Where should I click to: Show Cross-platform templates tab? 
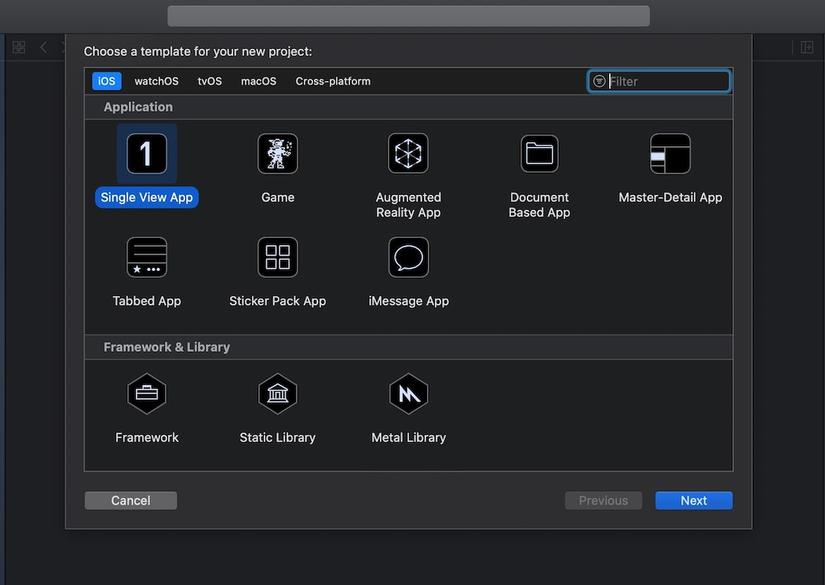[x=333, y=81]
